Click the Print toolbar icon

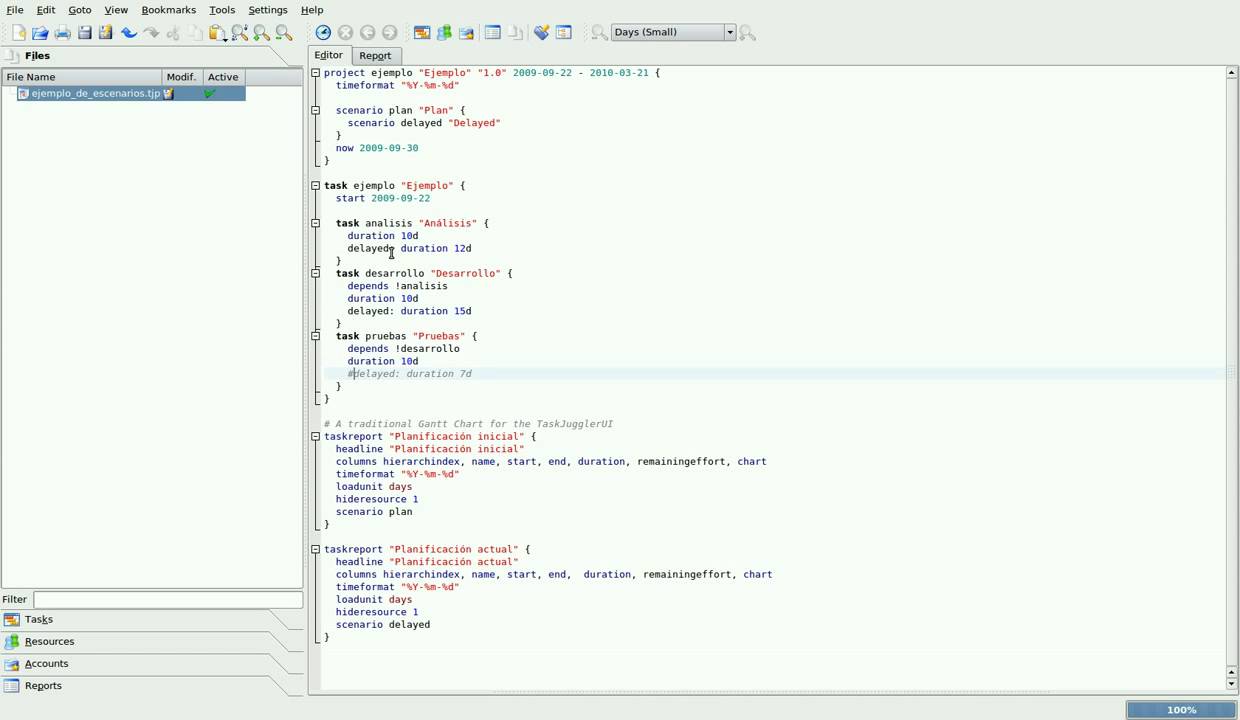pyautogui.click(x=62, y=33)
